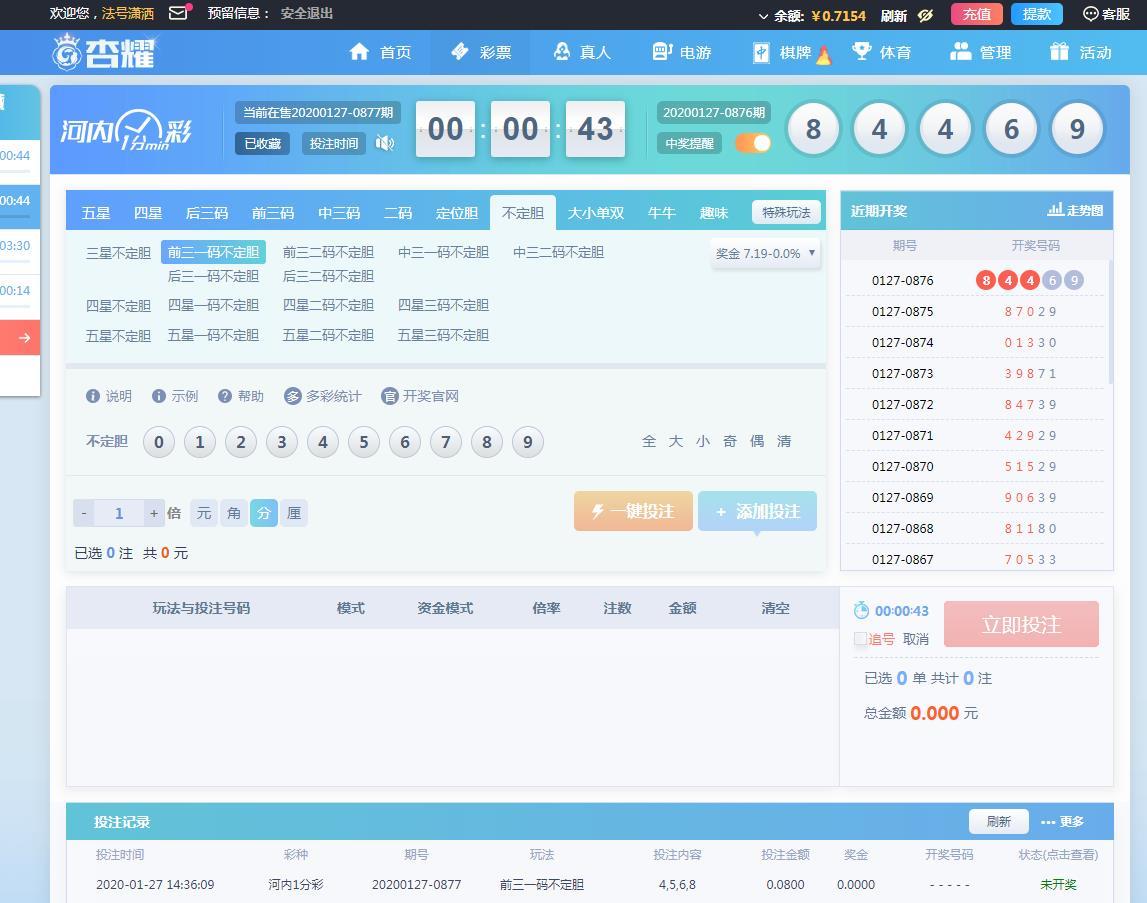This screenshot has height=903, width=1147.
Task: Click the mail envelope icon
Action: point(178,14)
